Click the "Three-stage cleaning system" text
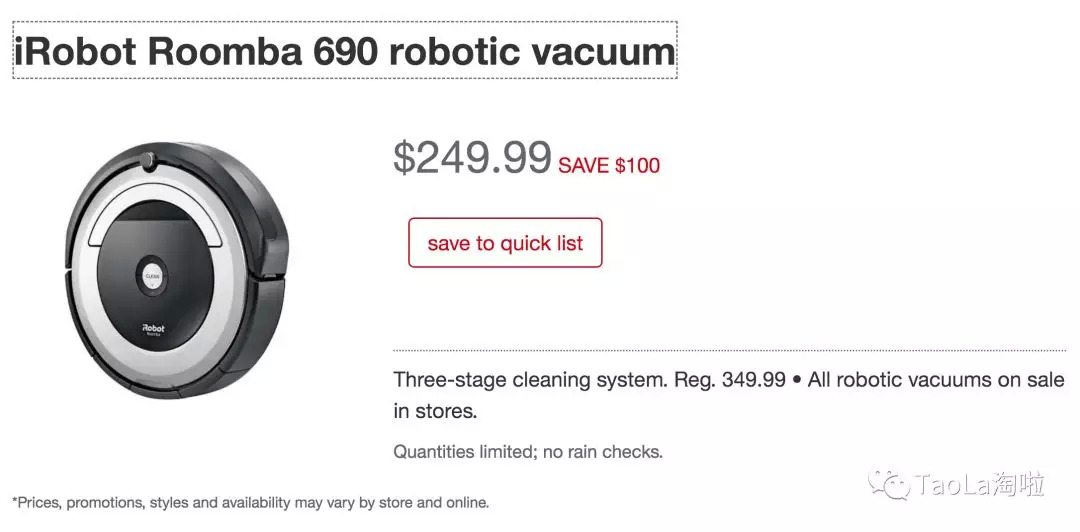This screenshot has width=1080, height=532. tap(529, 380)
